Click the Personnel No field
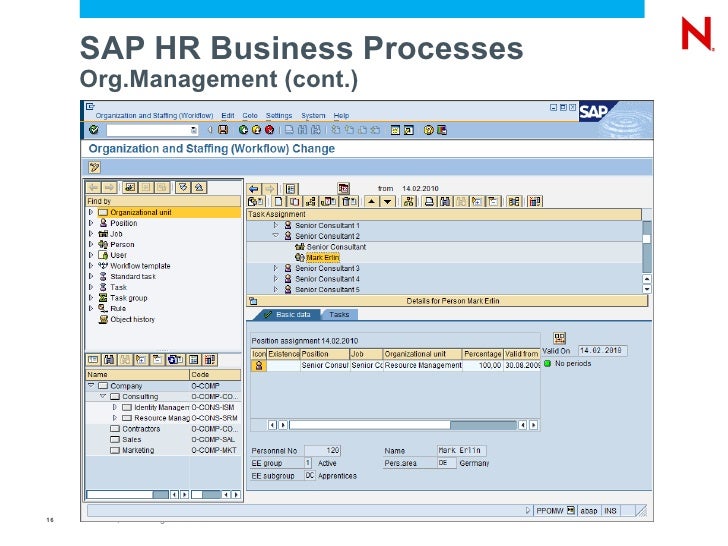 [x=323, y=451]
